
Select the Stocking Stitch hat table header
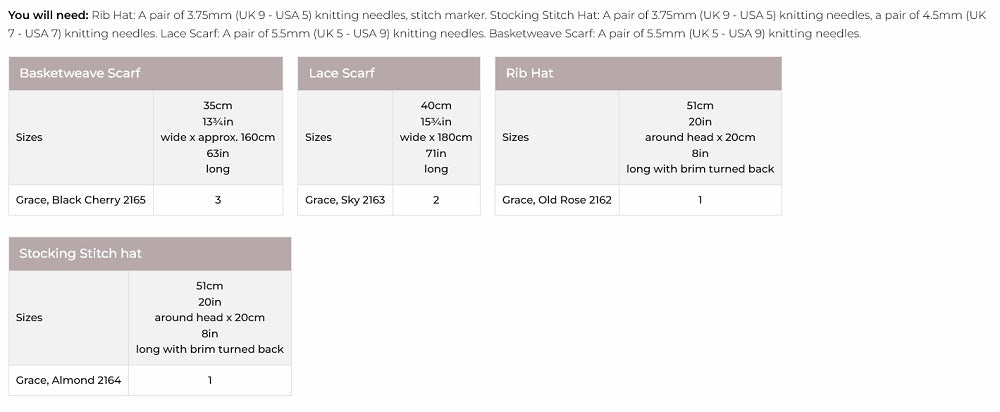(x=81, y=254)
